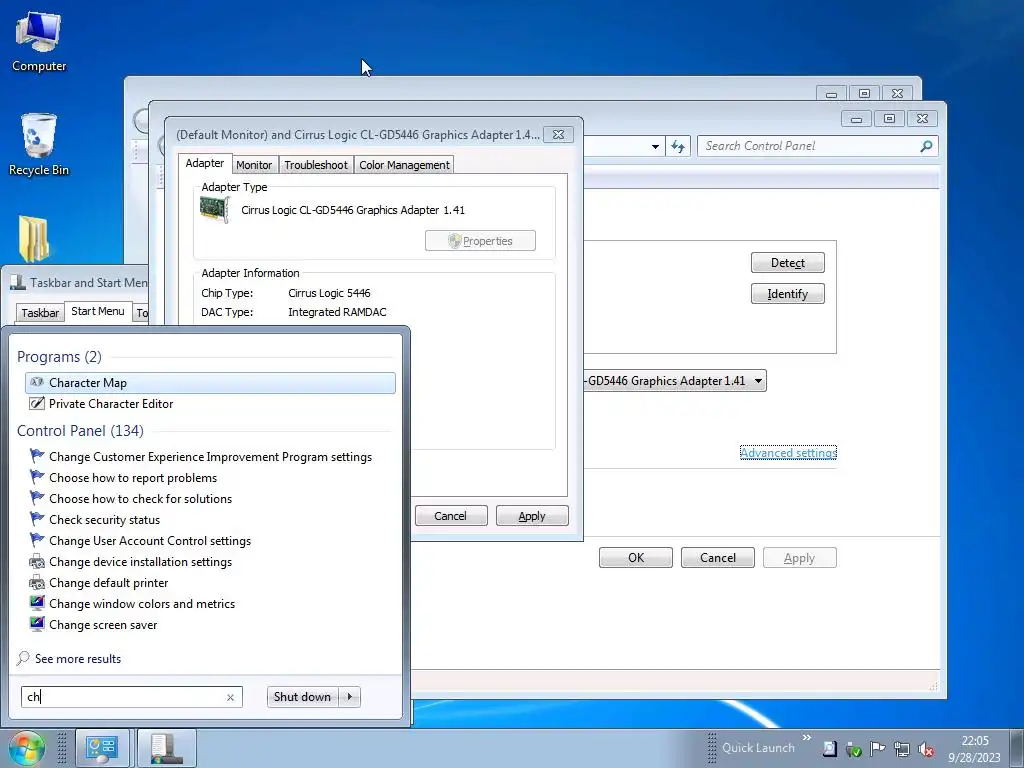The width and height of the screenshot is (1024, 768).
Task: Click the Character Map icon
Action: point(37,383)
